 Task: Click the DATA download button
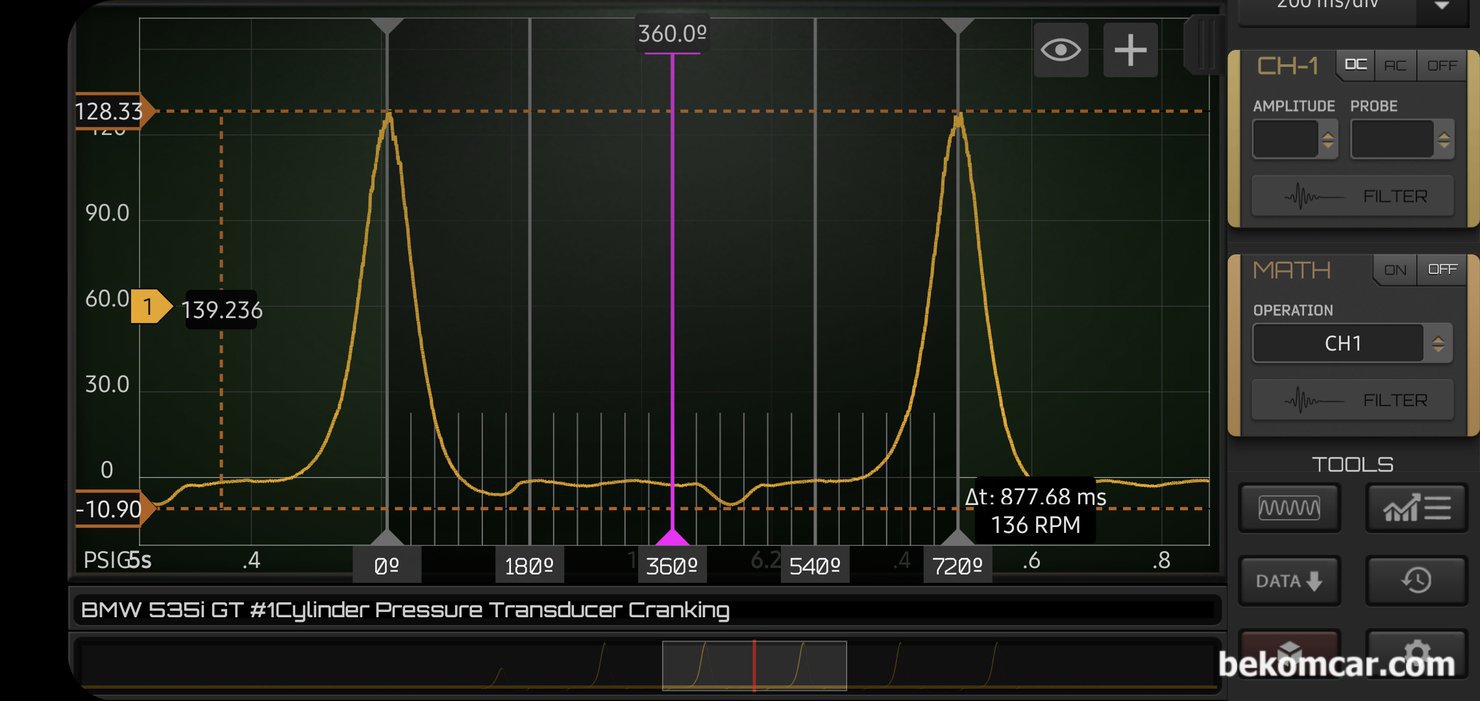pos(1289,581)
